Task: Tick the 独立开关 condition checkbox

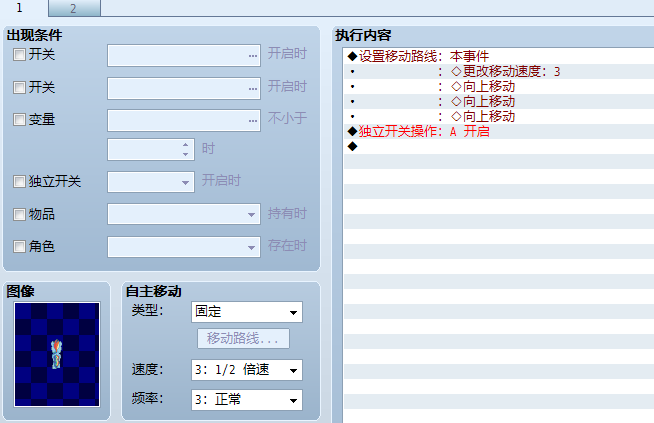Action: [x=19, y=181]
